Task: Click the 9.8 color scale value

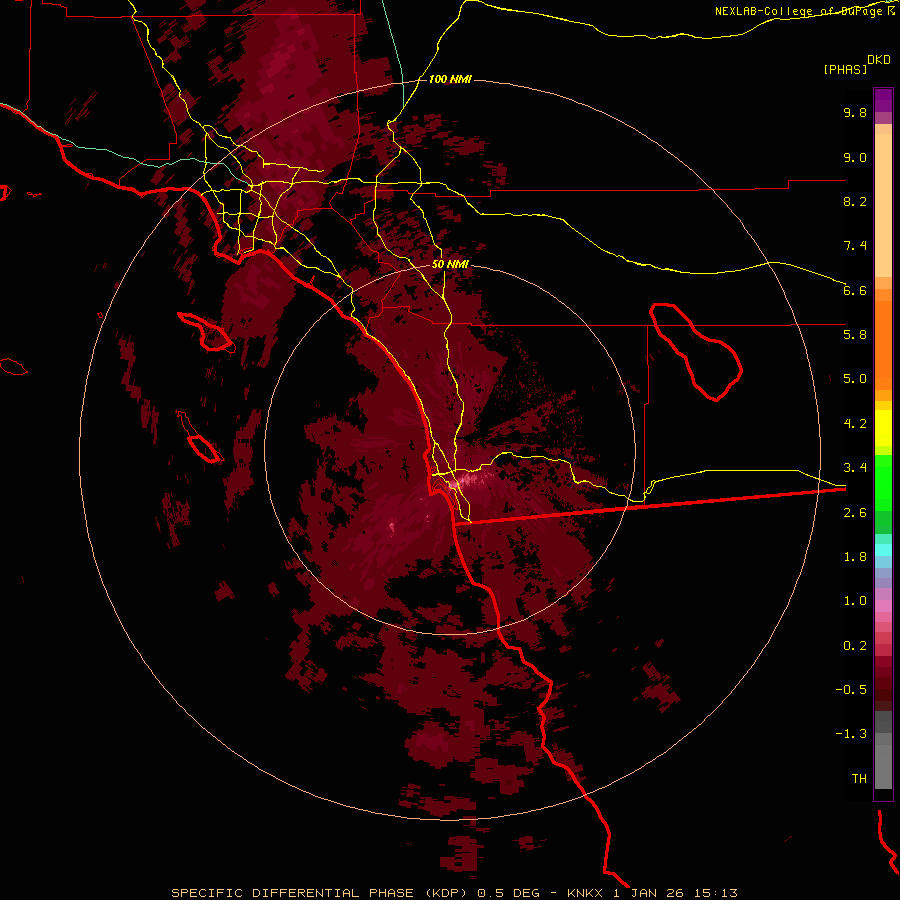Action: point(855,112)
